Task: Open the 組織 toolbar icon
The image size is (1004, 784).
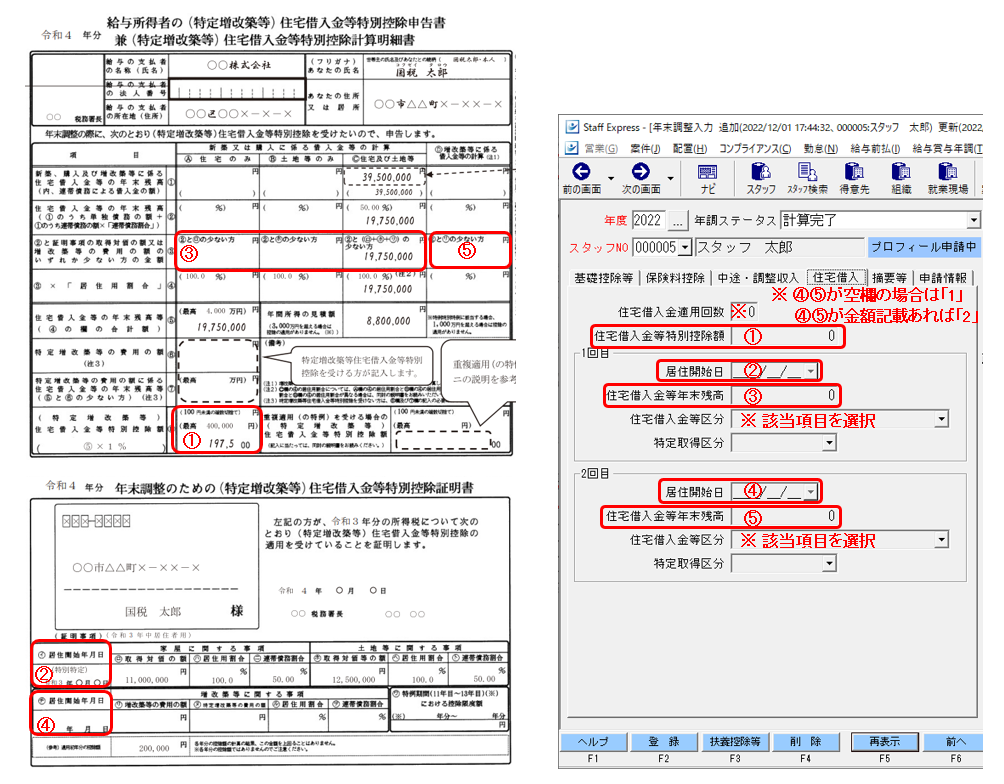Action: click(900, 172)
